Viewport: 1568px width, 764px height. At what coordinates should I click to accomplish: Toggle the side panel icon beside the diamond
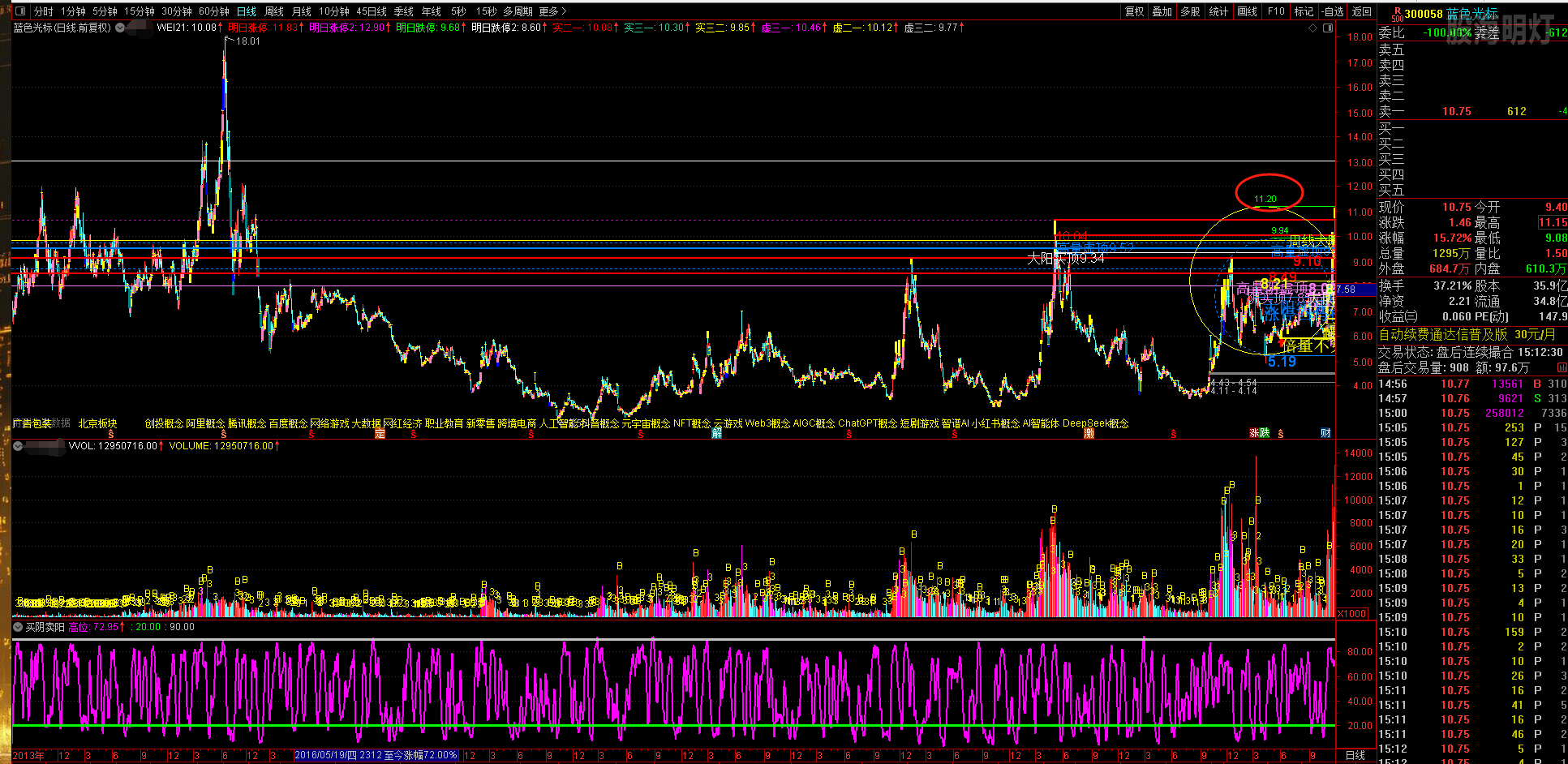(x=1328, y=28)
